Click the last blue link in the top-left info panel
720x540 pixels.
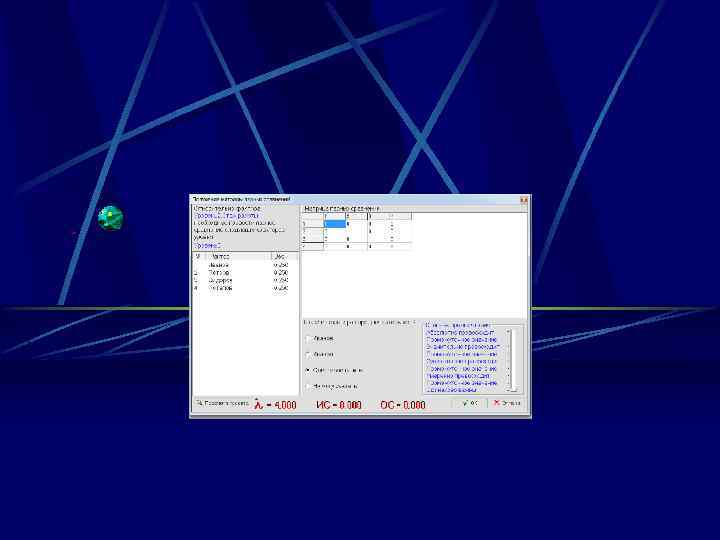tap(207, 246)
